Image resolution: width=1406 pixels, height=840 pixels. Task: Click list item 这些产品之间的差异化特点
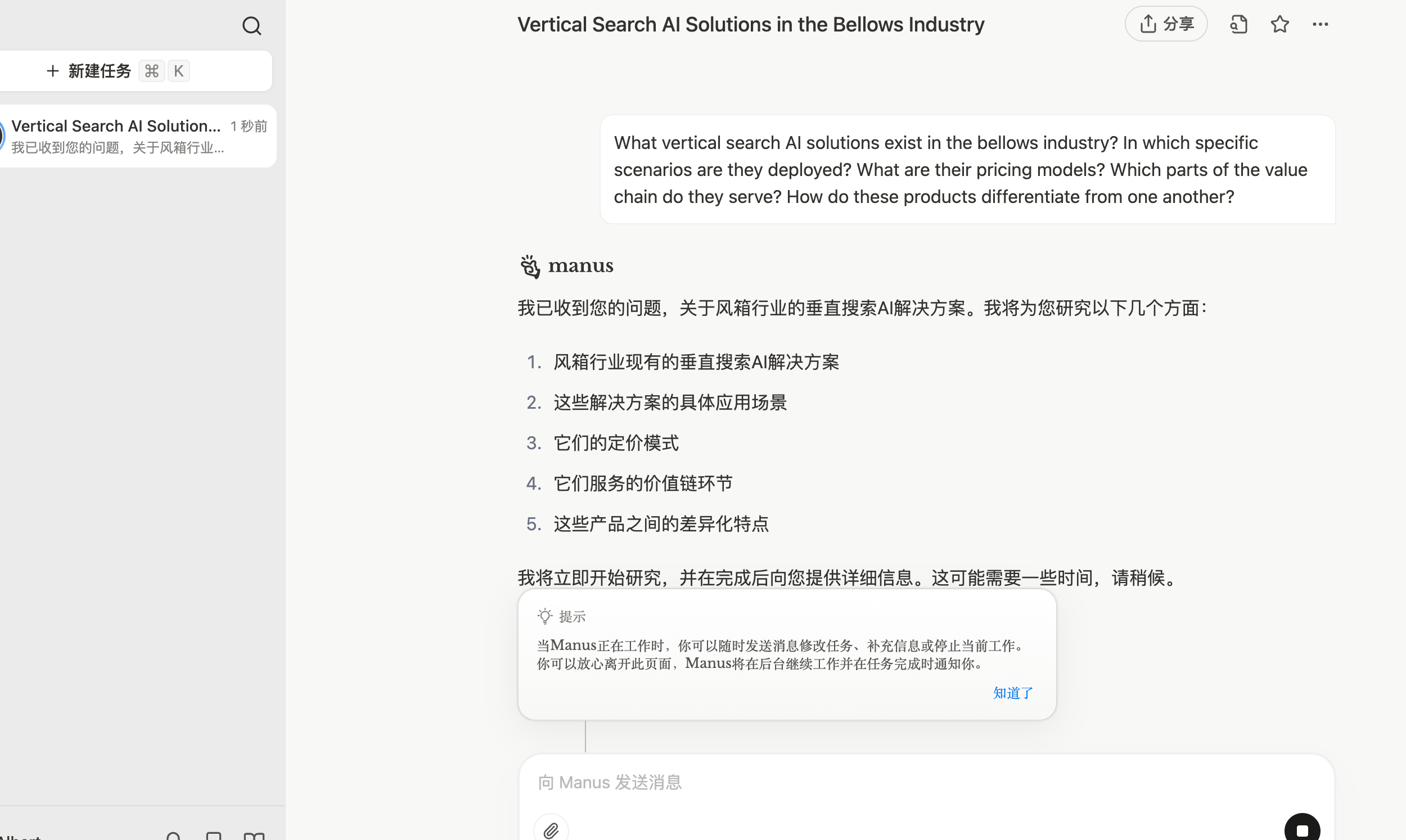(x=661, y=523)
